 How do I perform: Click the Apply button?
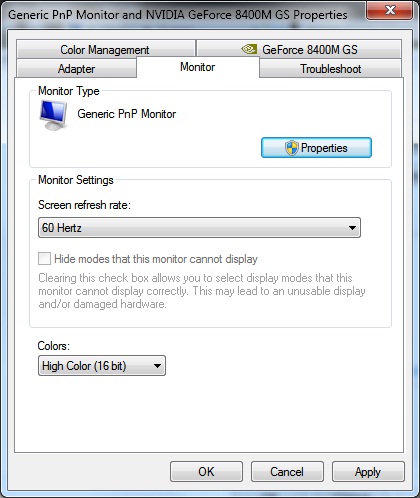(368, 472)
